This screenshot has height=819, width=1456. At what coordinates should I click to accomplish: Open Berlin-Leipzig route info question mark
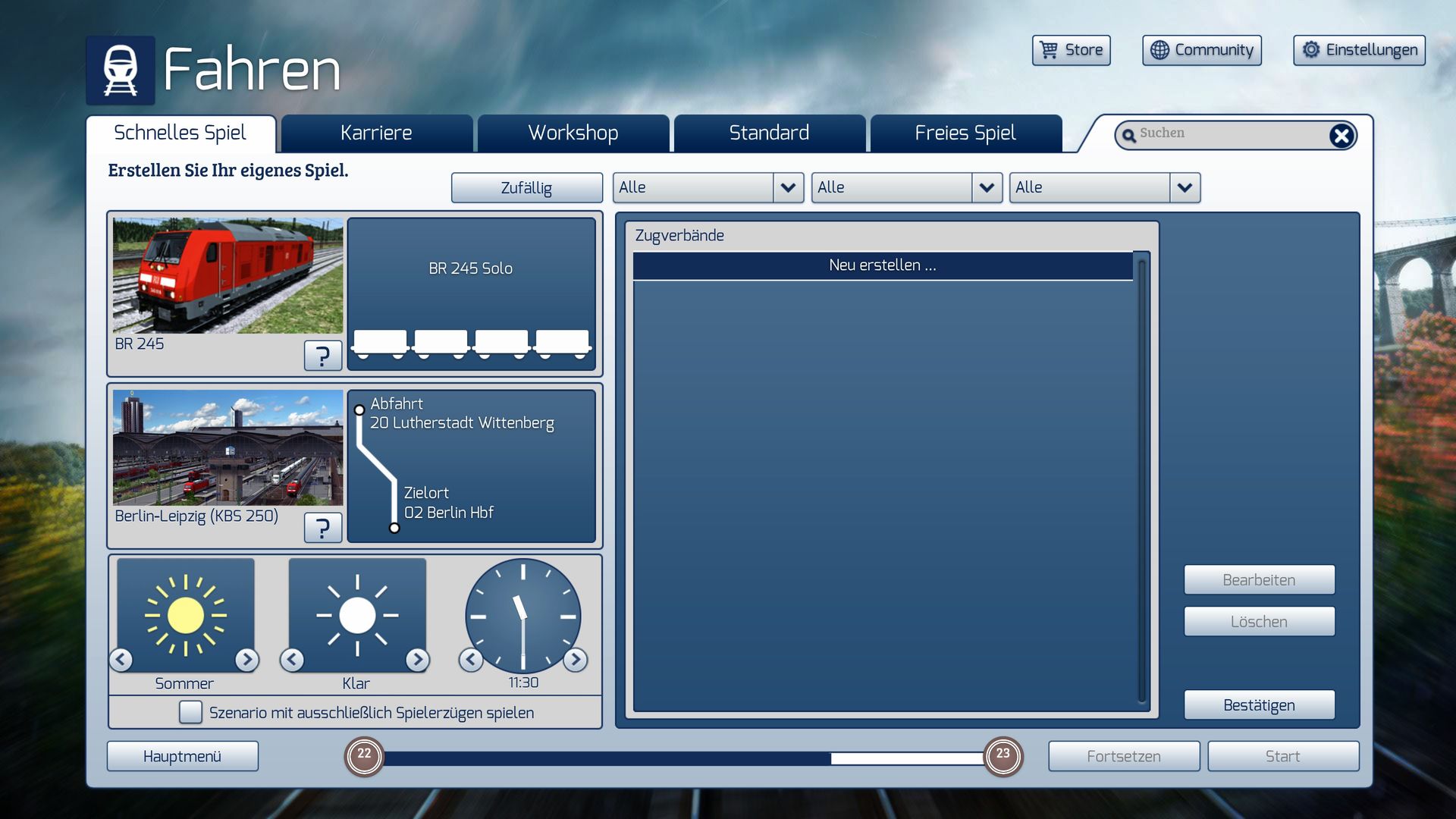click(322, 527)
